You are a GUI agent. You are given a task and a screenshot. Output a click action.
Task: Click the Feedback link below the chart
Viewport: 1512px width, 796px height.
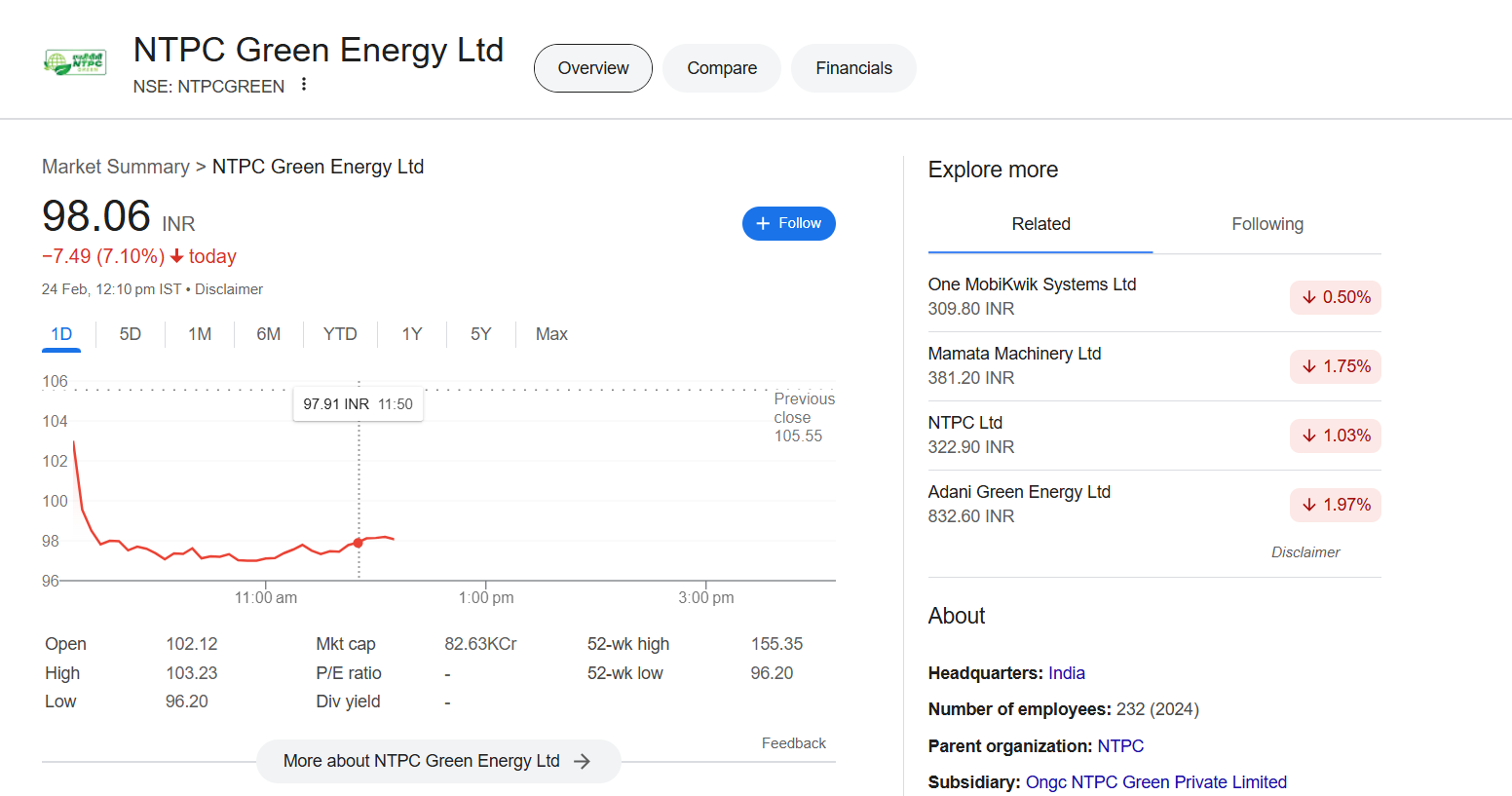793,743
